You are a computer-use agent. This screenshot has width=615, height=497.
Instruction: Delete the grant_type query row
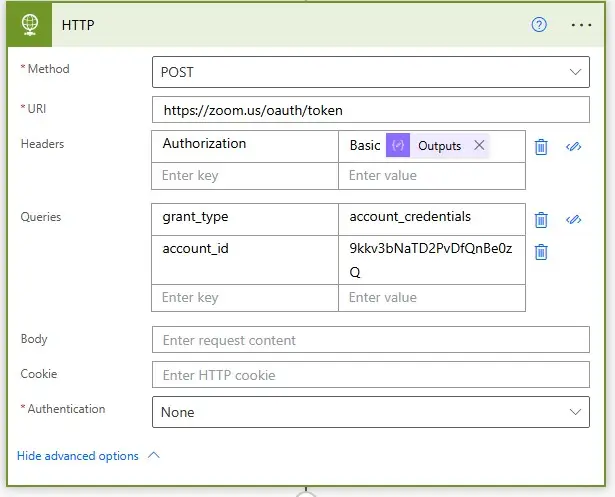(x=541, y=220)
